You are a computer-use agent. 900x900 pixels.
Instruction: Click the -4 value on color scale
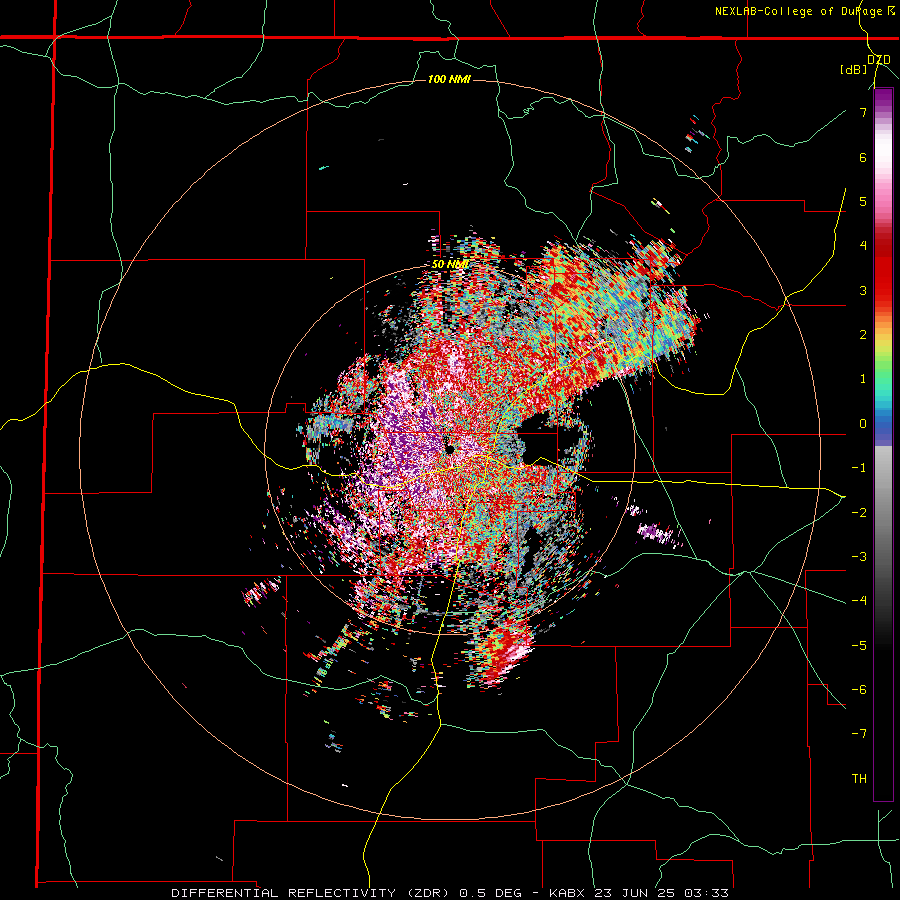(859, 600)
